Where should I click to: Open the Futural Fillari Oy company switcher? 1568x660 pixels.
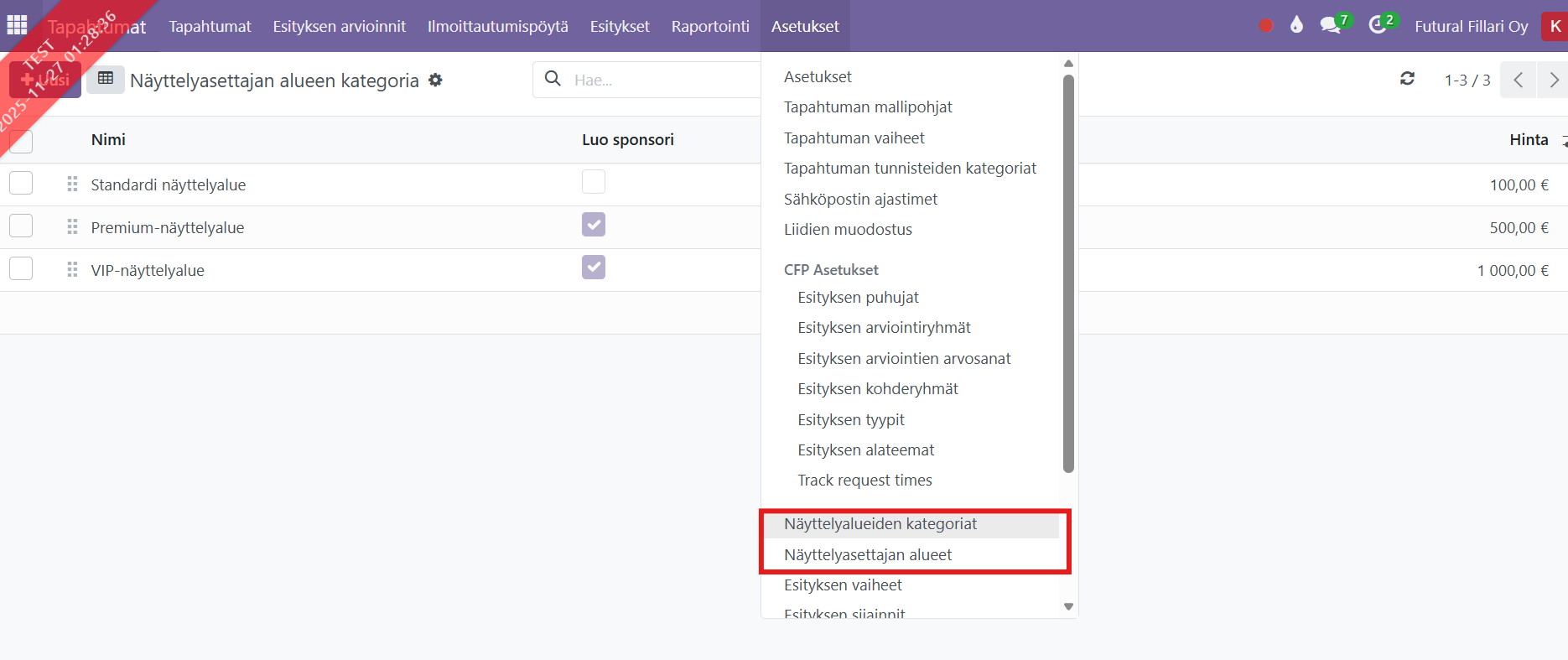point(1471,26)
